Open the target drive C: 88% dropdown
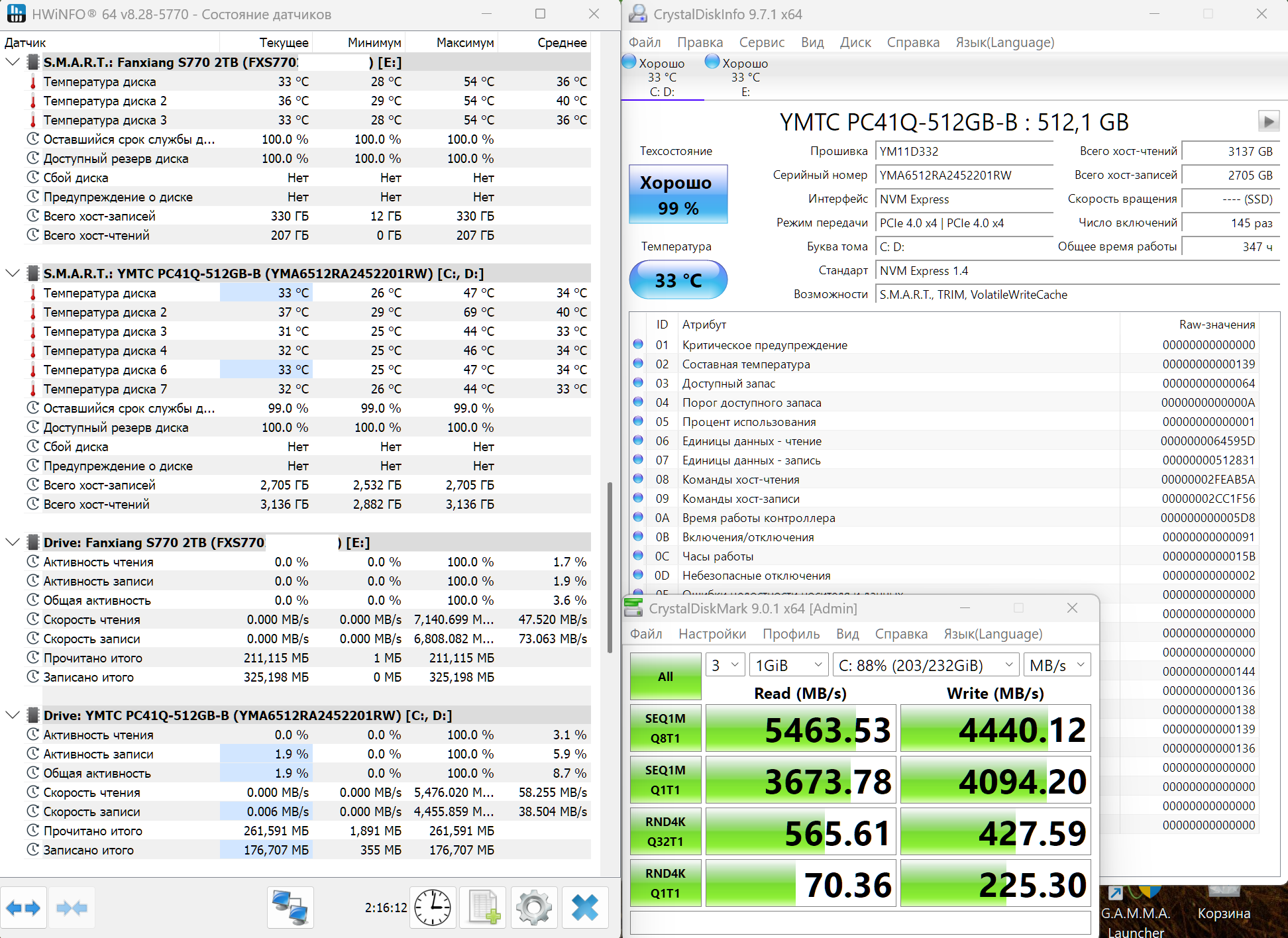This screenshot has width=1288, height=938. [x=926, y=665]
